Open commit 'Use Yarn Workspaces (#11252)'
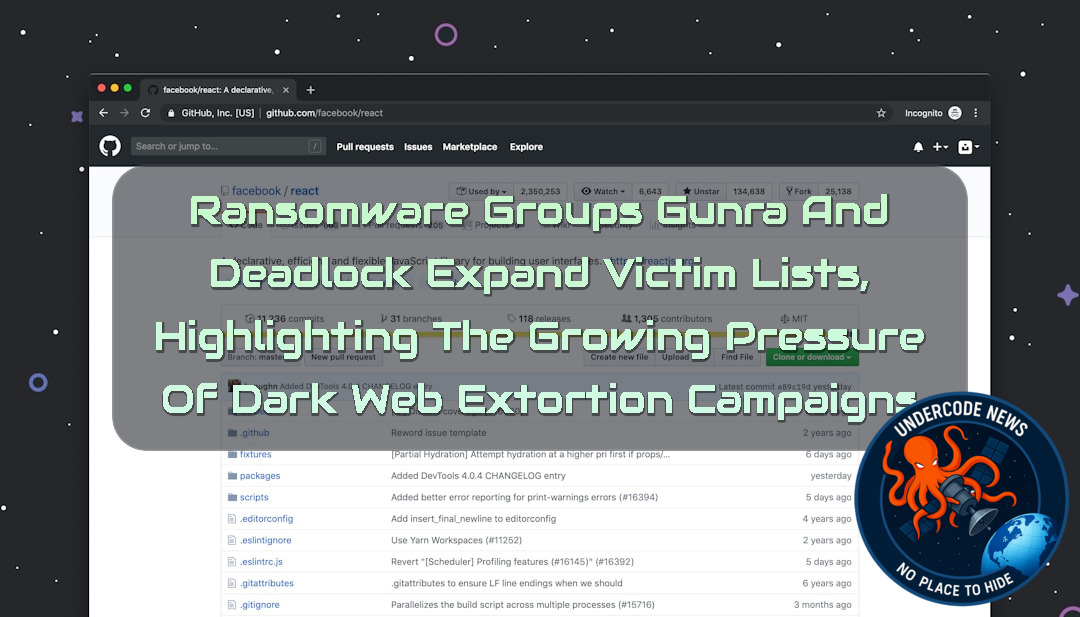1080x617 pixels. tap(457, 541)
